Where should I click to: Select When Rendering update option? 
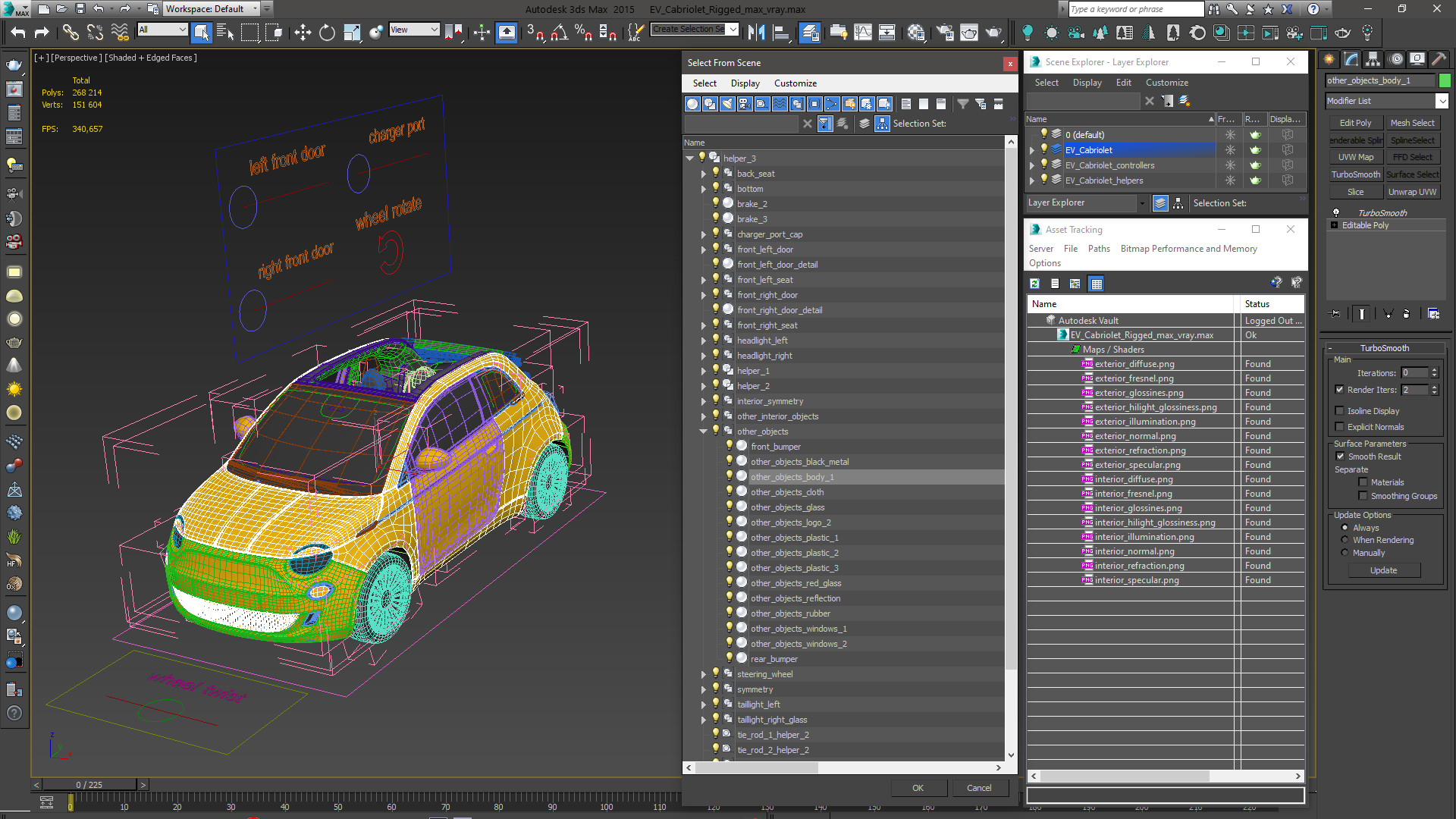point(1345,540)
